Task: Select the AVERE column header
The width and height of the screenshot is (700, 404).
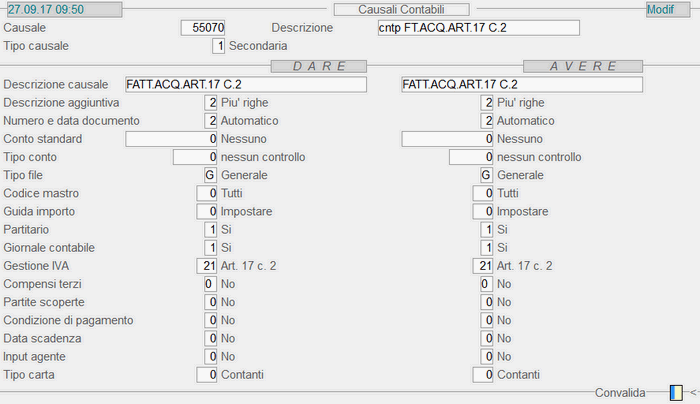Action: (x=583, y=67)
